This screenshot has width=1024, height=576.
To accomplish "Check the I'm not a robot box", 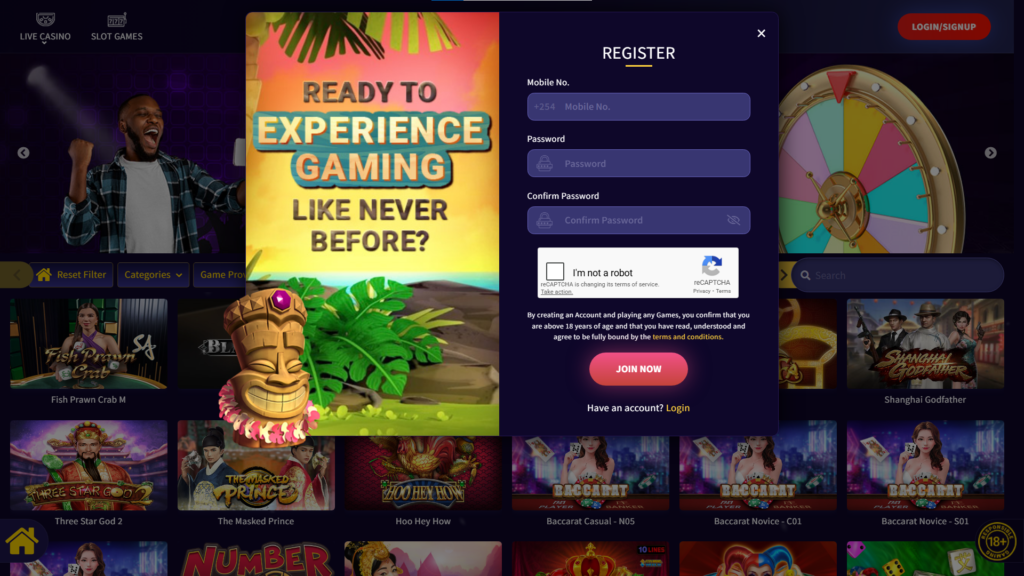I will point(555,271).
